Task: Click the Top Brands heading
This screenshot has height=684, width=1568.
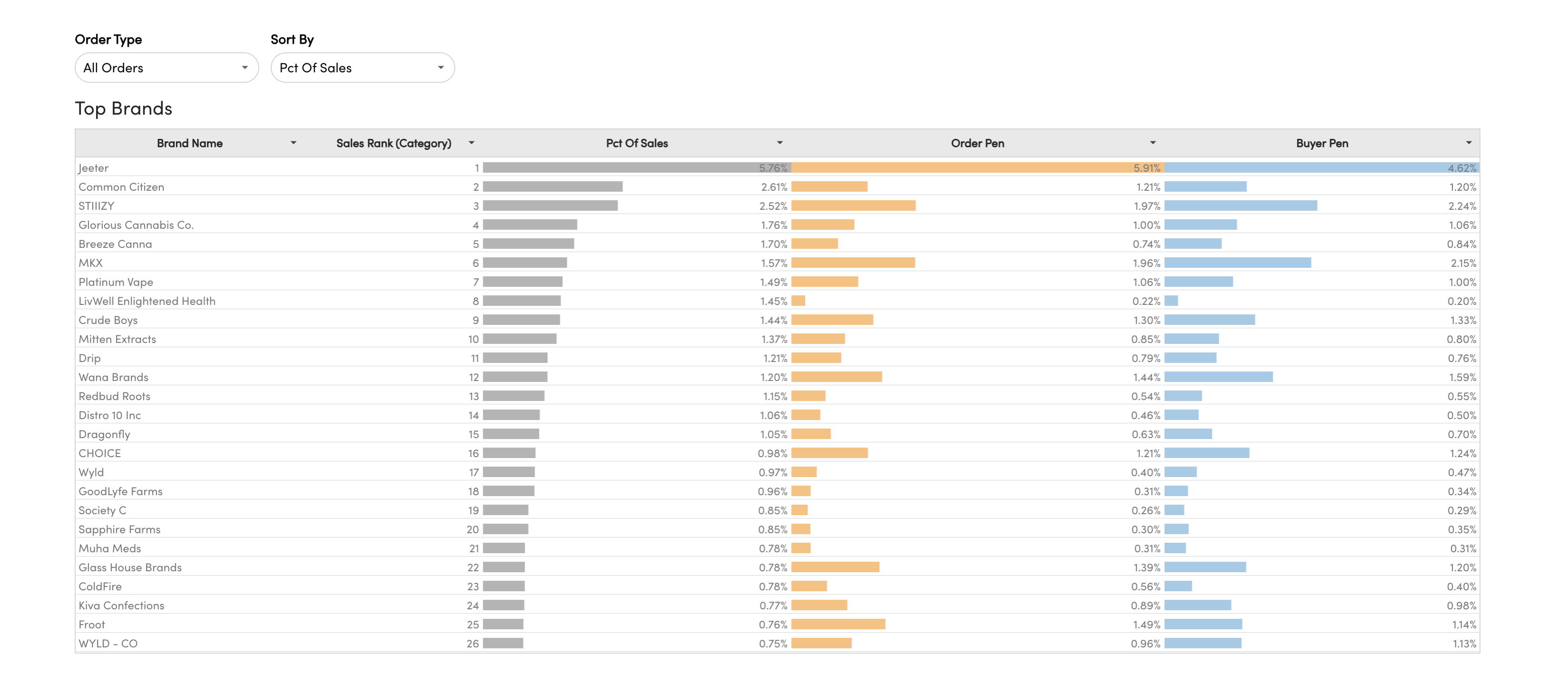Action: click(x=124, y=108)
